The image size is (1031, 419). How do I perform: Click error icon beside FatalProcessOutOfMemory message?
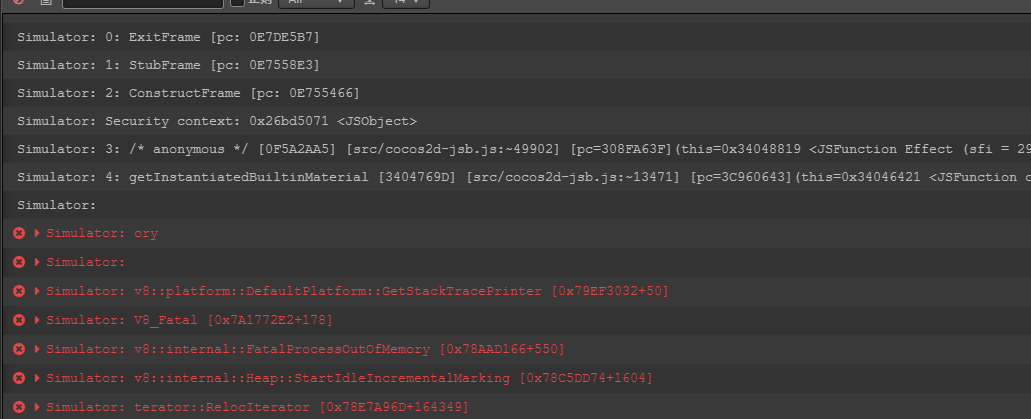(x=19, y=349)
